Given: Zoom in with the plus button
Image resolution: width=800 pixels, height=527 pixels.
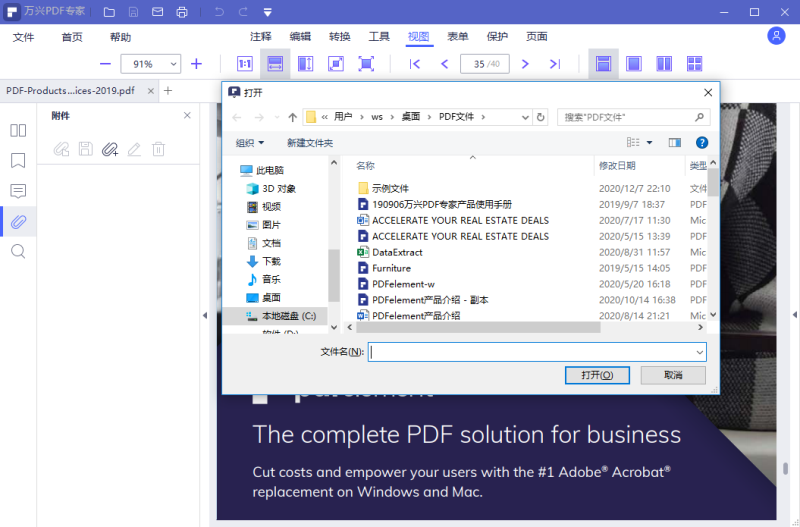Looking at the screenshot, I should tap(196, 64).
